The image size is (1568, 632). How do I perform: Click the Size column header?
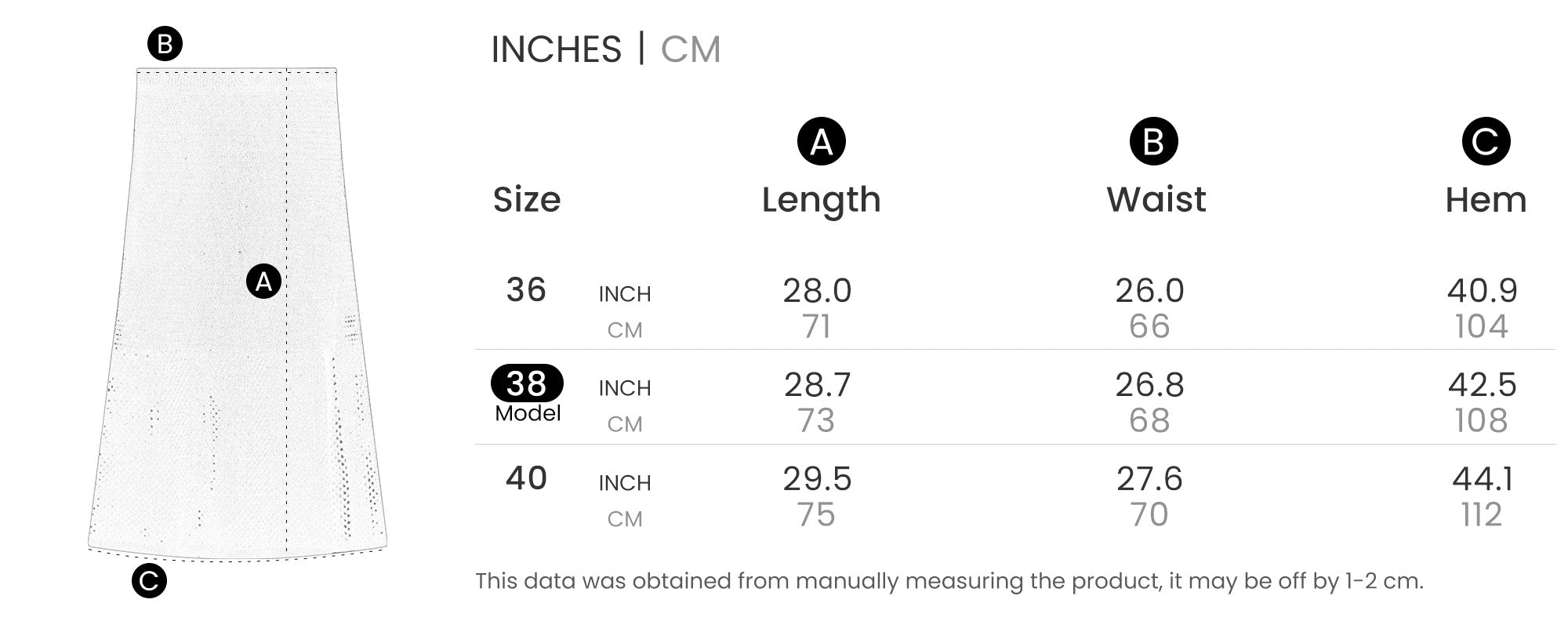(x=527, y=200)
